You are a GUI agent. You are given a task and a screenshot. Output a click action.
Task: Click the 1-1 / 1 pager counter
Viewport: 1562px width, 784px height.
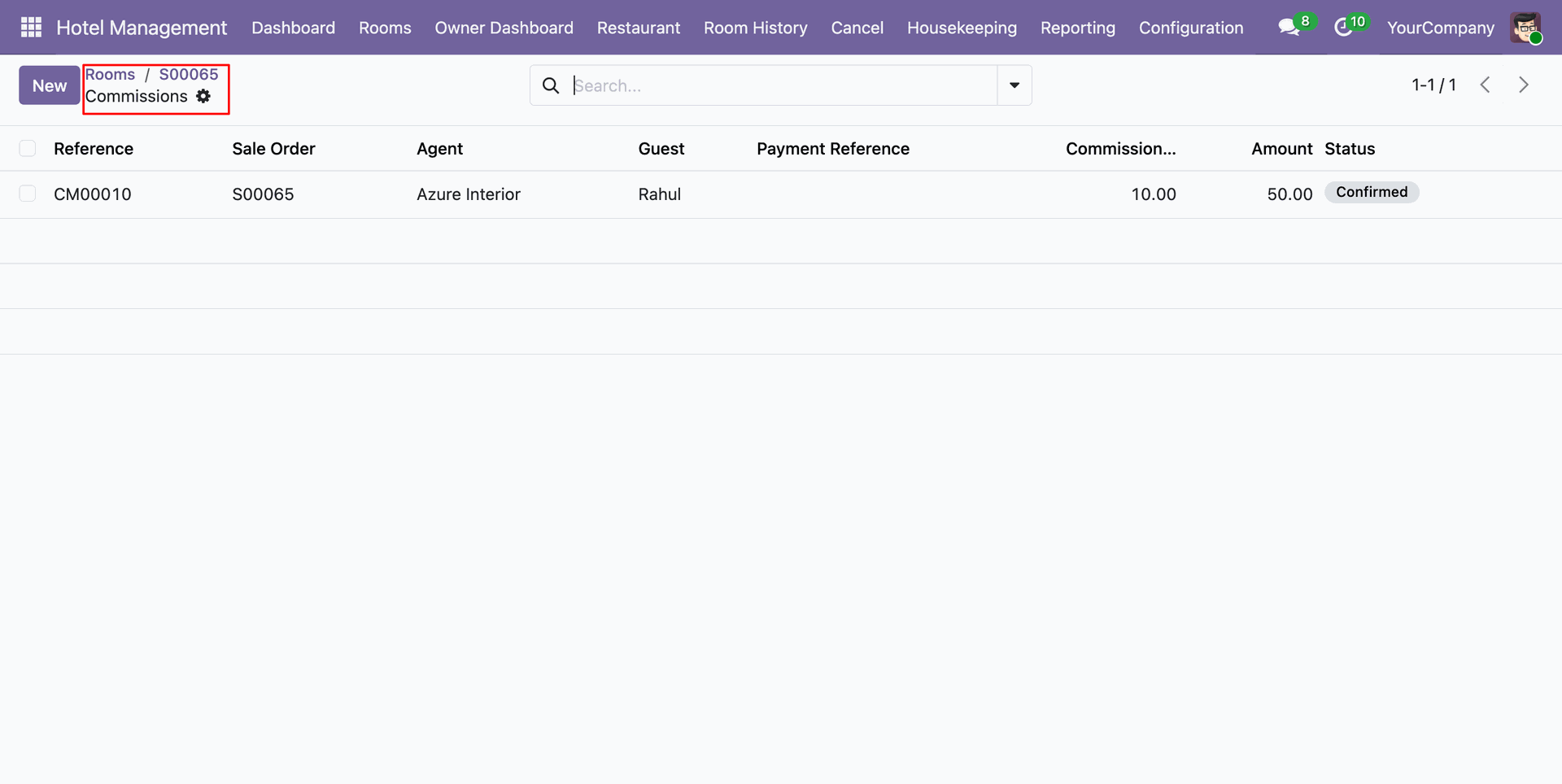point(1433,85)
